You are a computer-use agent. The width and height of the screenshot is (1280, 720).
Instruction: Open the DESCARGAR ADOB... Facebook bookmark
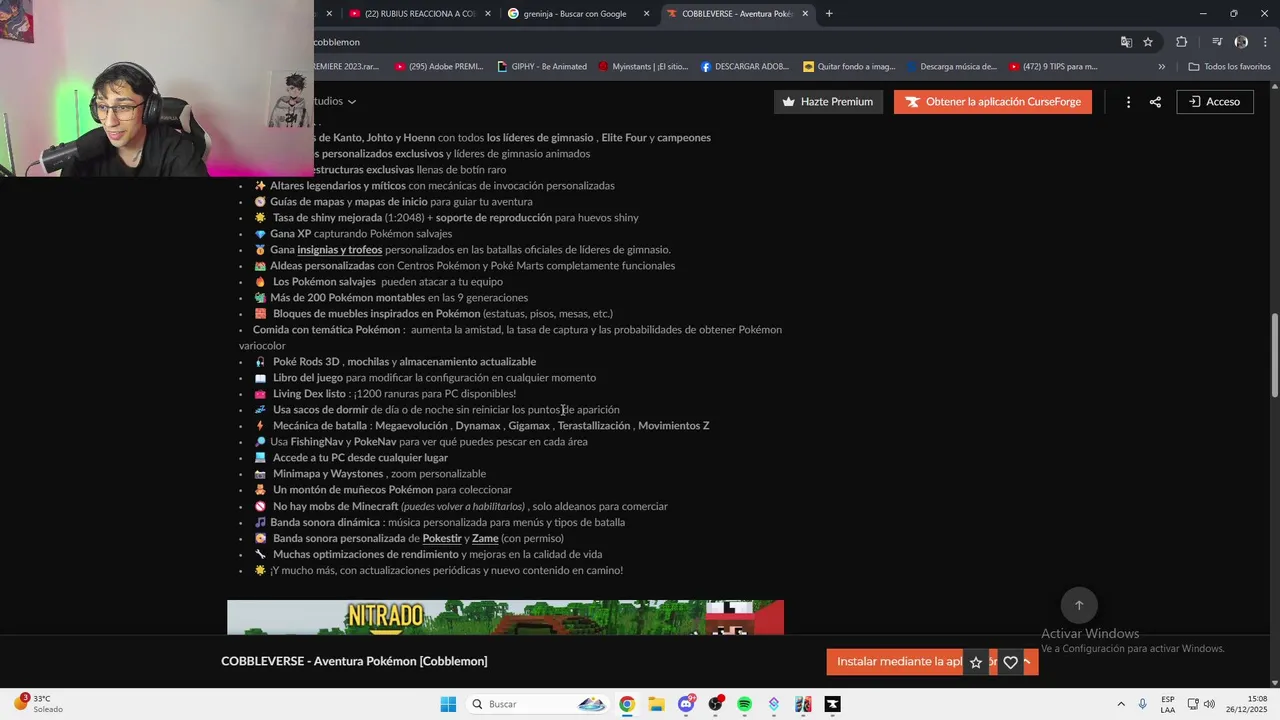(x=746, y=67)
